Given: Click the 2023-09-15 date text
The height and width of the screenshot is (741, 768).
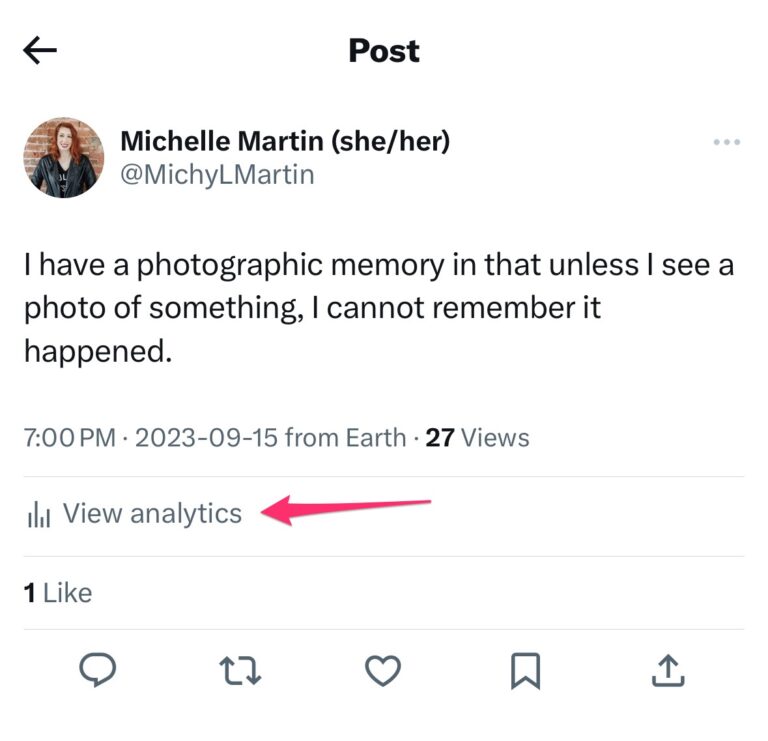Looking at the screenshot, I should (207, 438).
